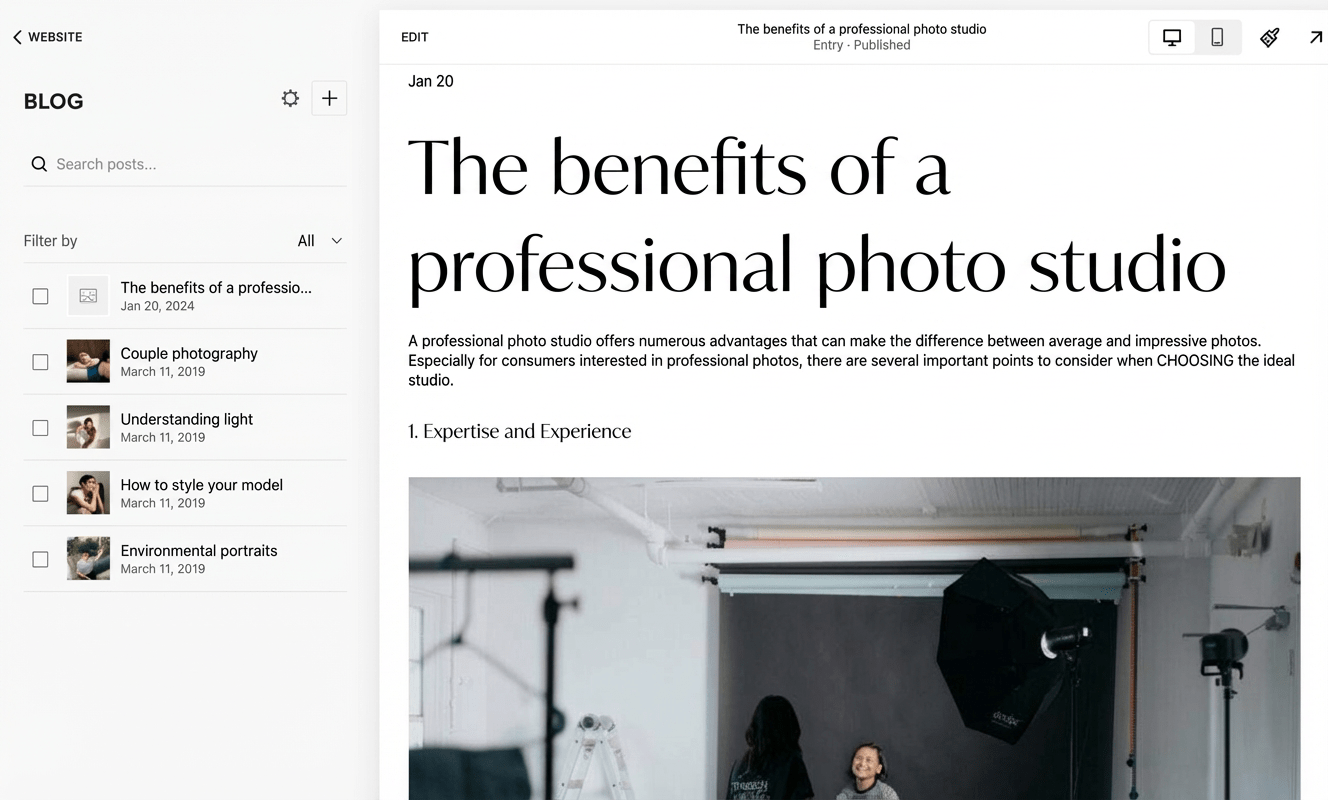This screenshot has height=800, width=1328.
Task: Open the Couple photography post
Action: click(x=189, y=354)
